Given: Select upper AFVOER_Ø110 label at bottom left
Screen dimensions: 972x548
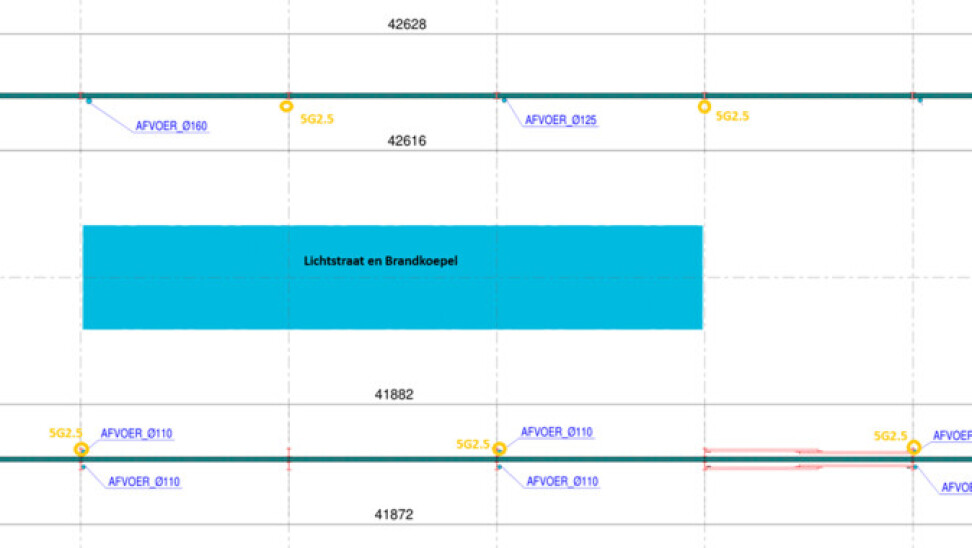Looking at the screenshot, I should tap(136, 434).
